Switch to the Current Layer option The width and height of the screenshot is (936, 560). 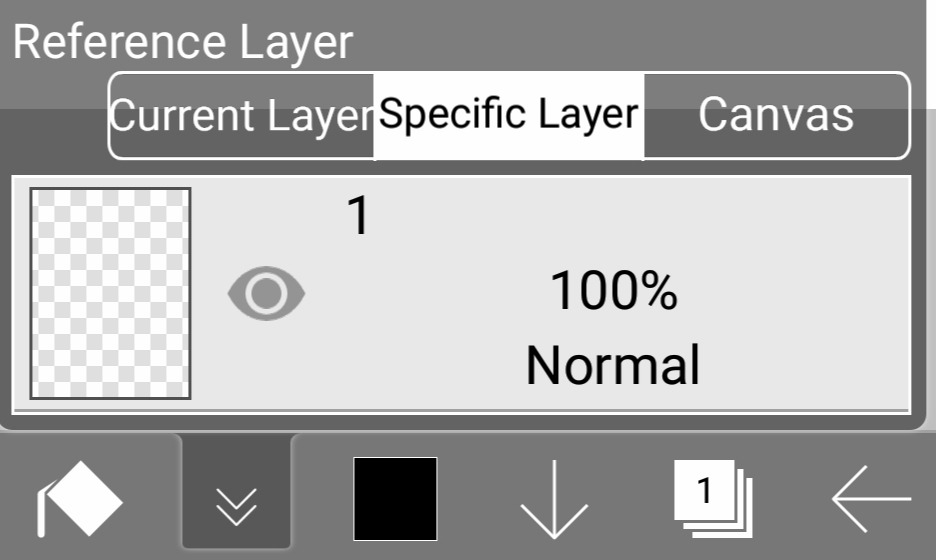241,115
